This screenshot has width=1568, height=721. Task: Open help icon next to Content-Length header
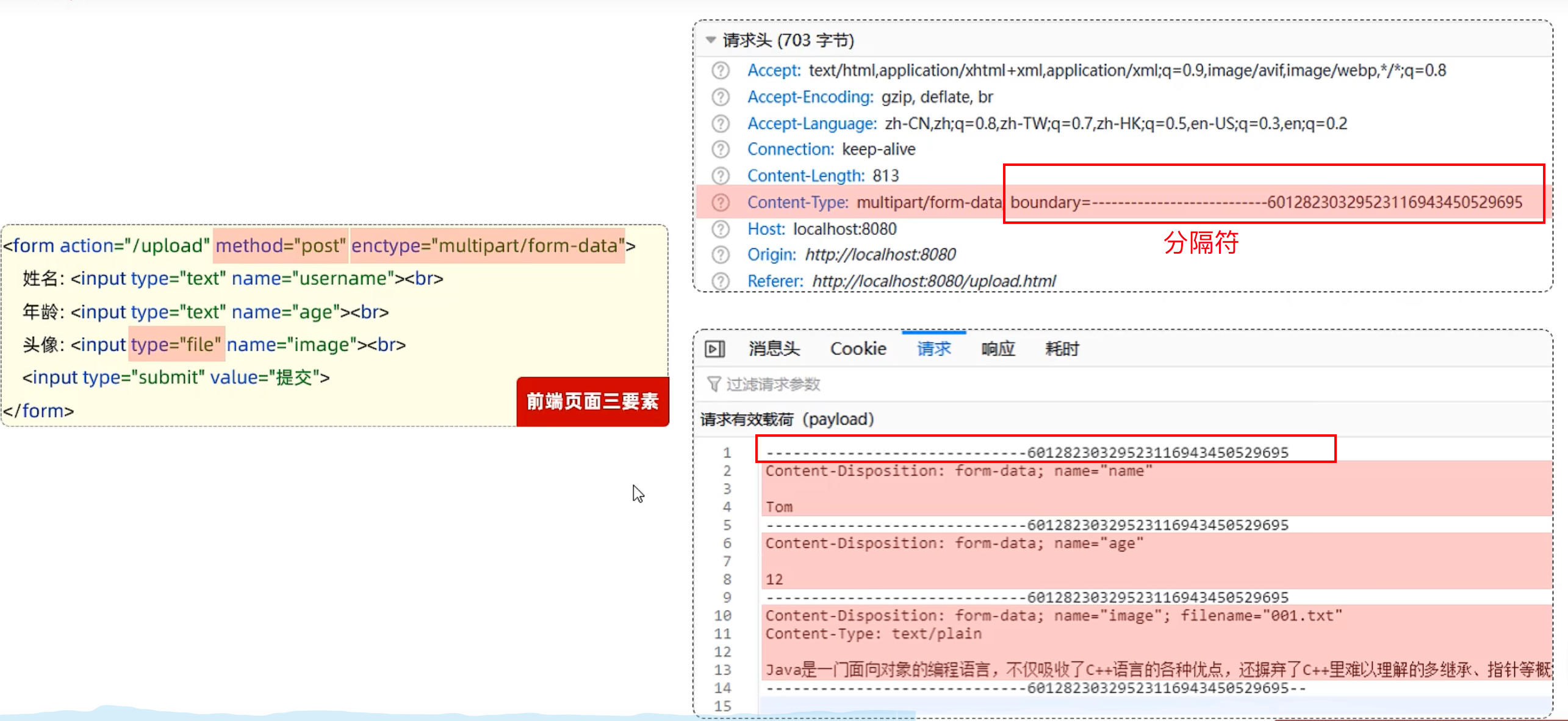(x=721, y=176)
